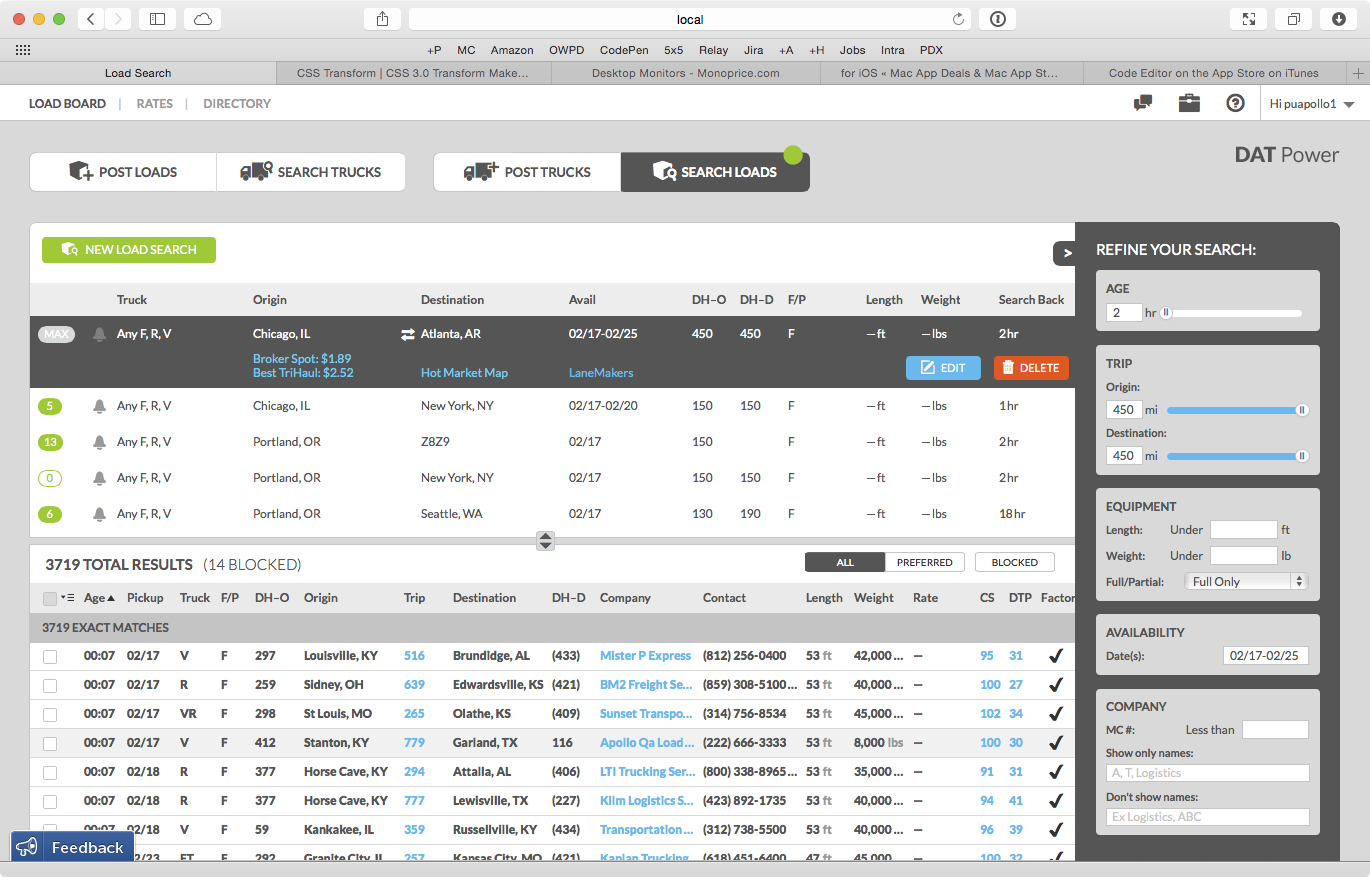Screen dimensions: 1370x877
Task: Sort results by Age column
Action: point(99,598)
